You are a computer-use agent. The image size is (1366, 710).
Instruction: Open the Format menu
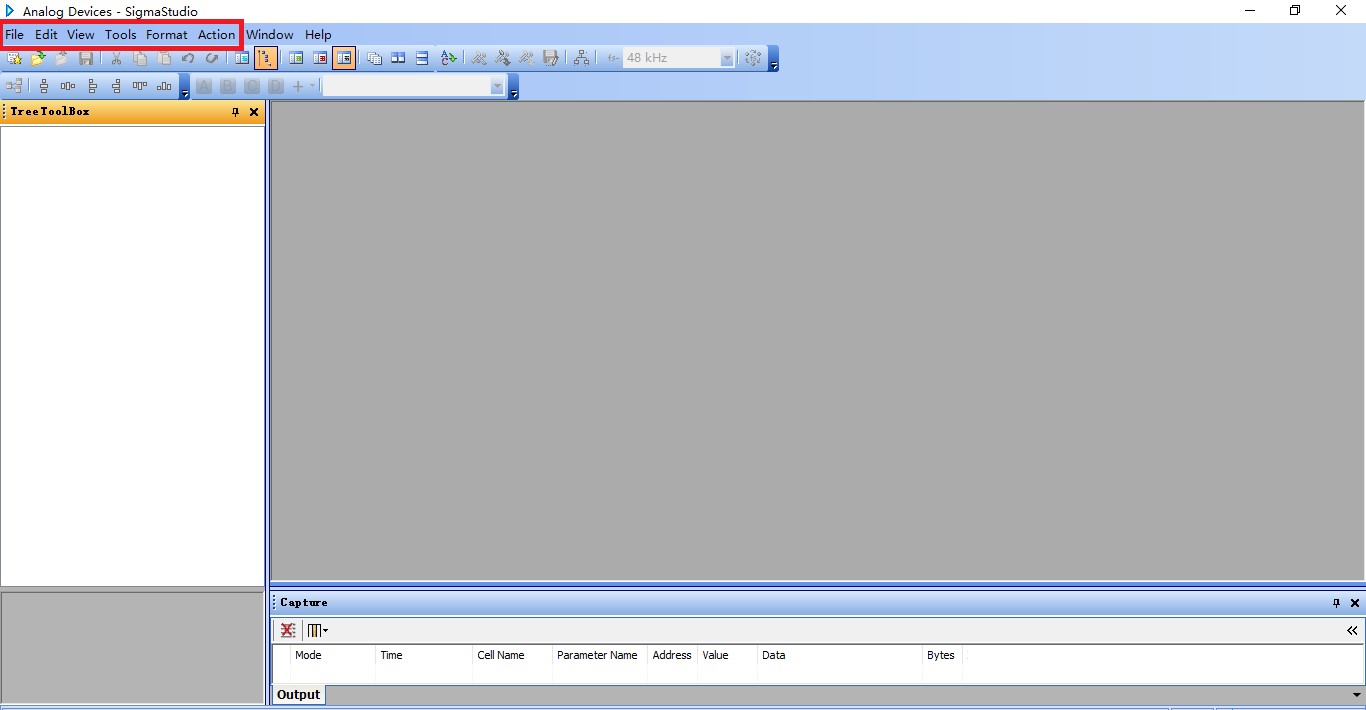[167, 34]
